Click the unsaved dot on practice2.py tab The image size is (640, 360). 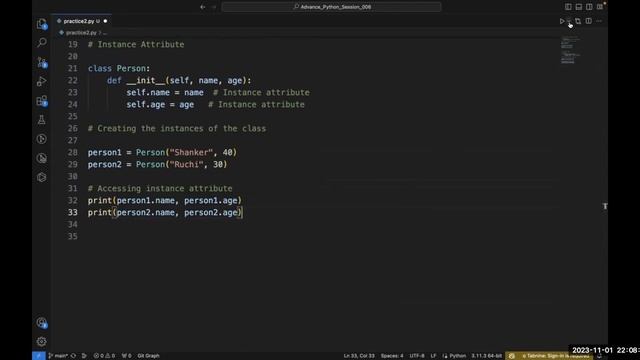pos(105,21)
